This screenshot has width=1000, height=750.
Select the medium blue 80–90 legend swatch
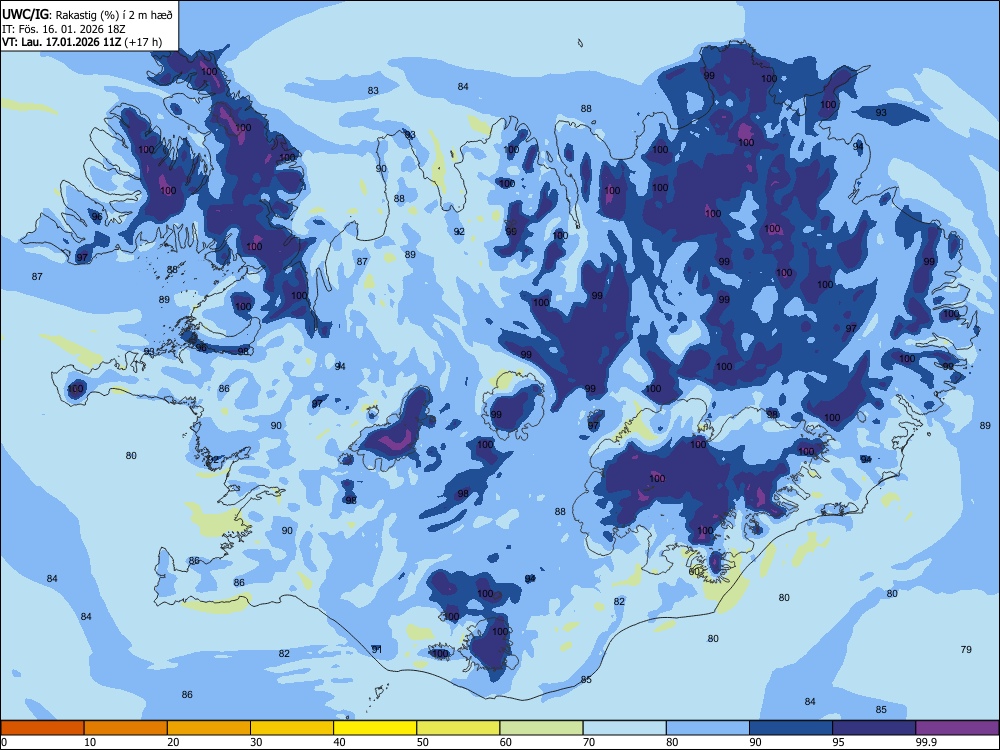(x=708, y=728)
